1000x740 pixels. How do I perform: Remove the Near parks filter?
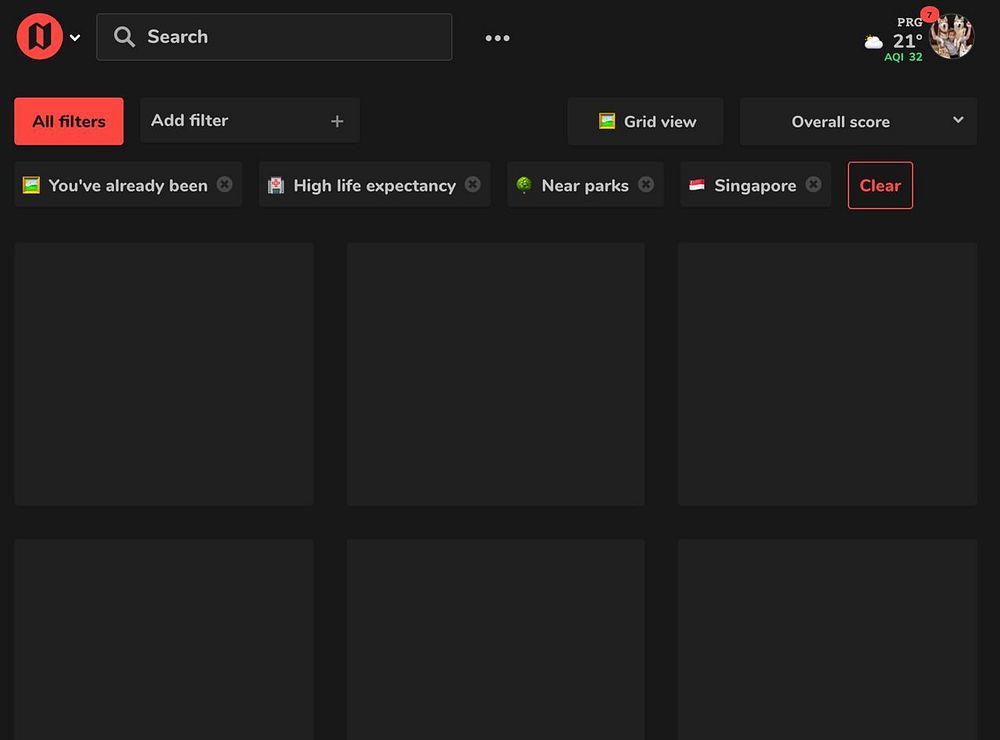tap(646, 184)
